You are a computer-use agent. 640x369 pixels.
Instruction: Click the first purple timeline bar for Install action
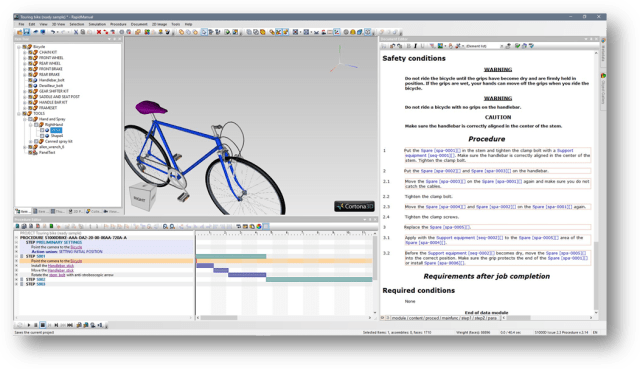205,266
